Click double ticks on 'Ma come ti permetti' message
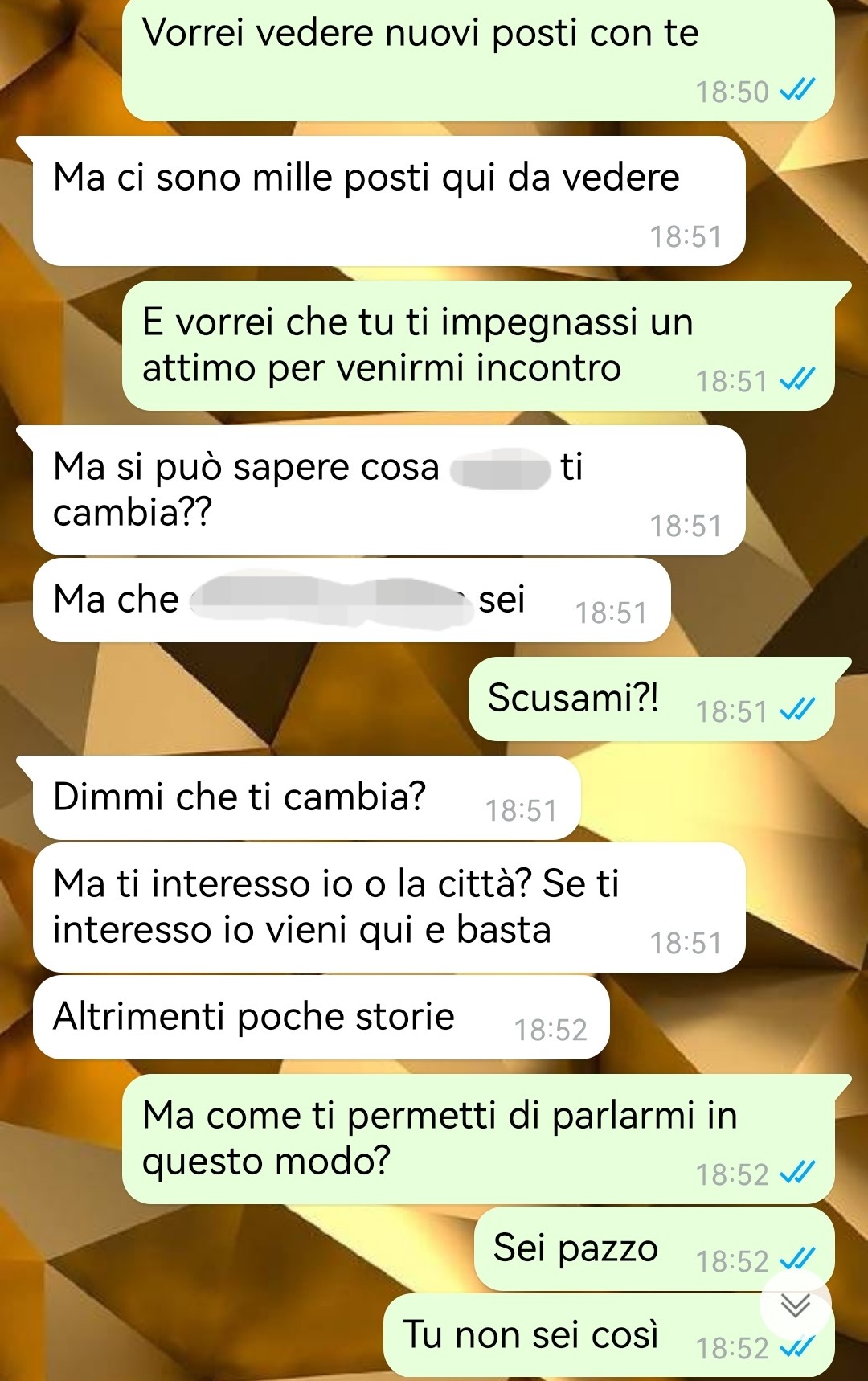 pyautogui.click(x=798, y=1173)
